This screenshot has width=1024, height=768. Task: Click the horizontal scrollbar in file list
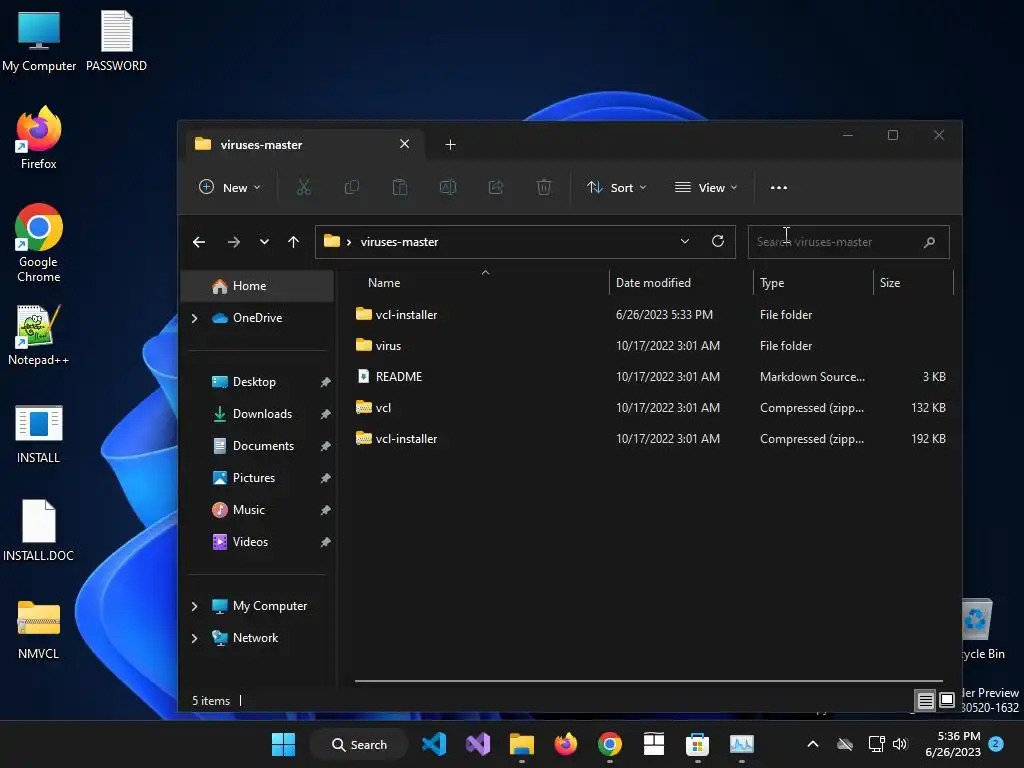(x=648, y=680)
